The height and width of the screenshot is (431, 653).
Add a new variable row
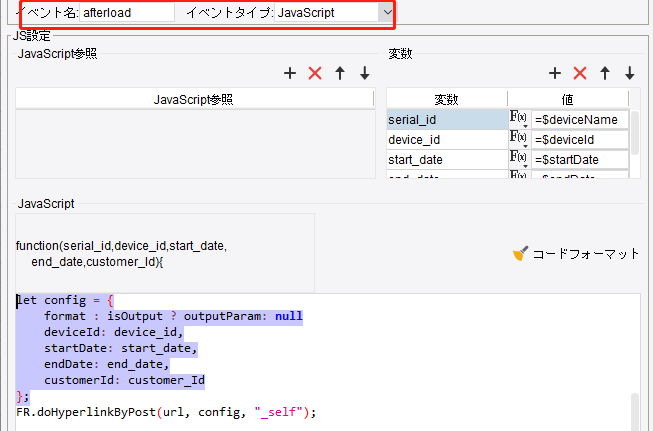(x=555, y=73)
